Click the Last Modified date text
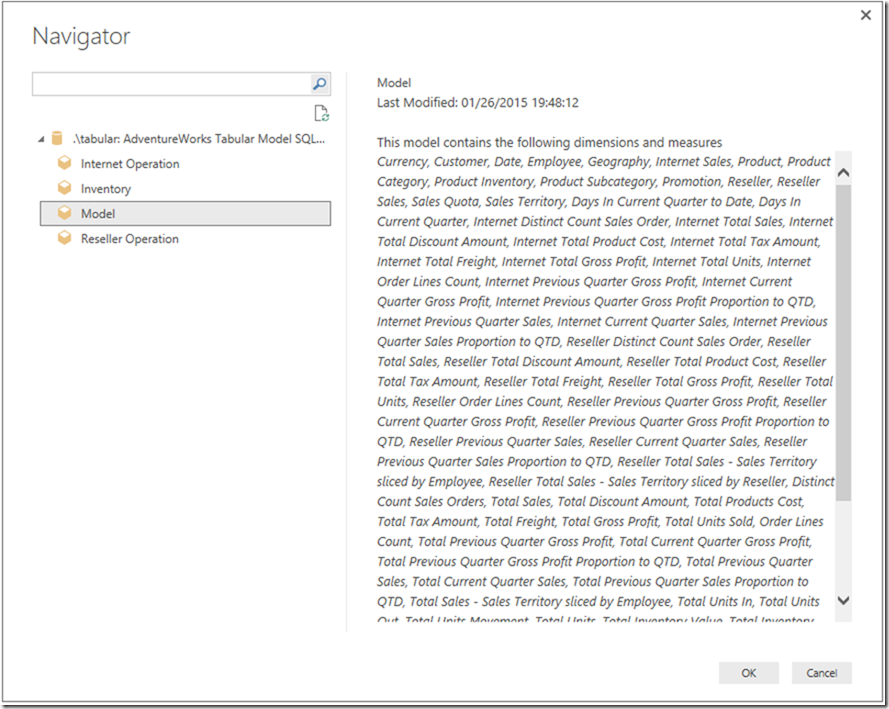 478,103
